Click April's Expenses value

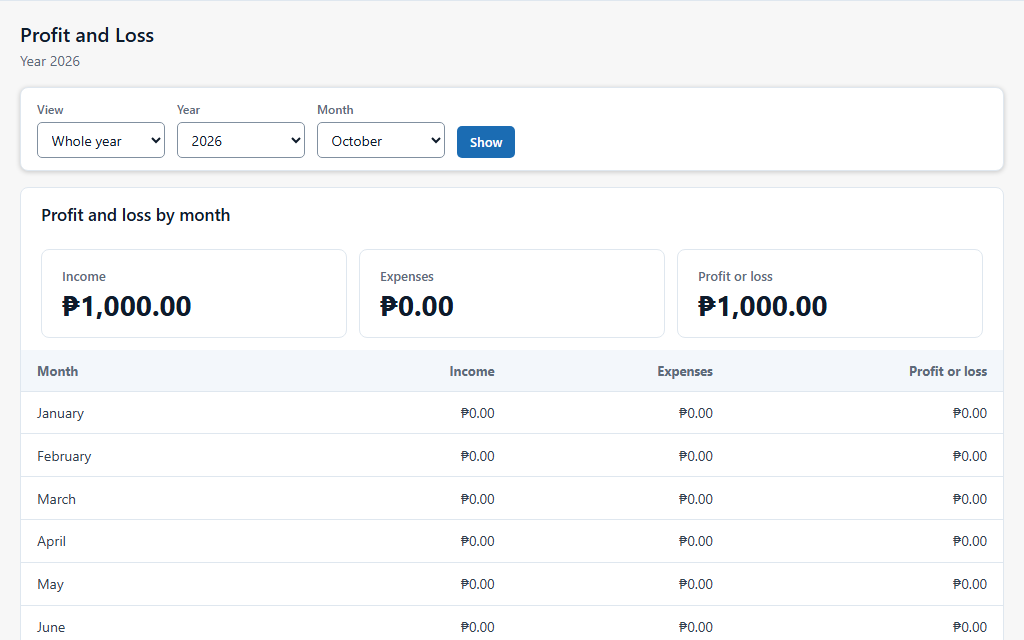click(x=696, y=541)
